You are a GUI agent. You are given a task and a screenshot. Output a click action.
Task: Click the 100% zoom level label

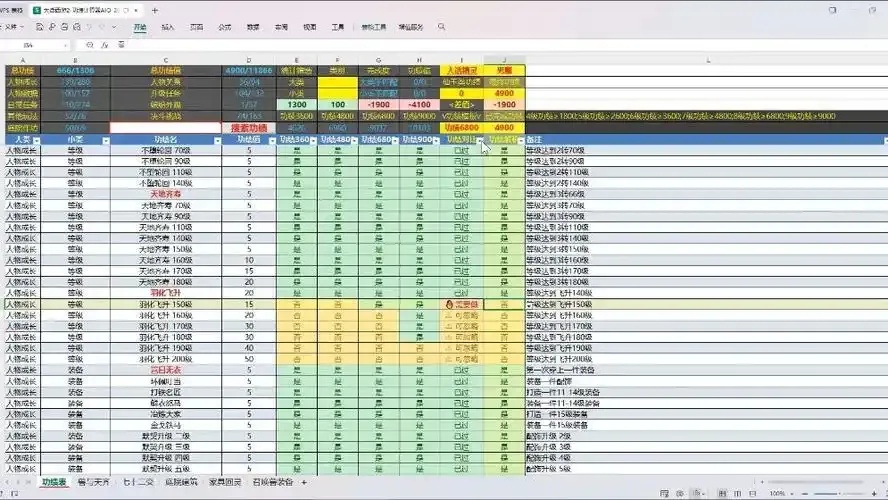pos(778,494)
